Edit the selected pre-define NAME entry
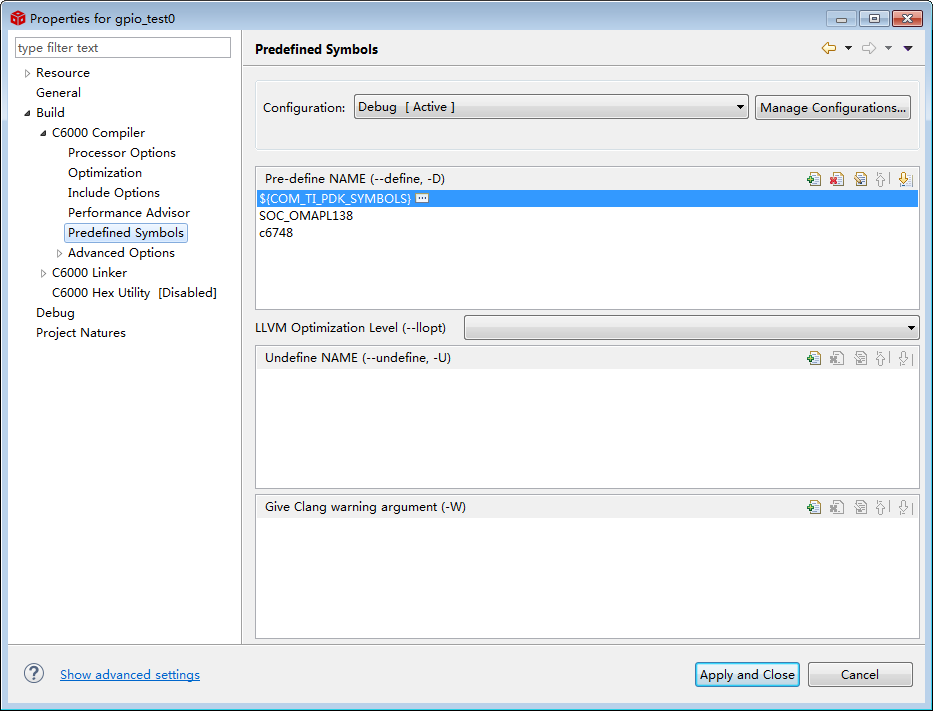 (x=860, y=179)
